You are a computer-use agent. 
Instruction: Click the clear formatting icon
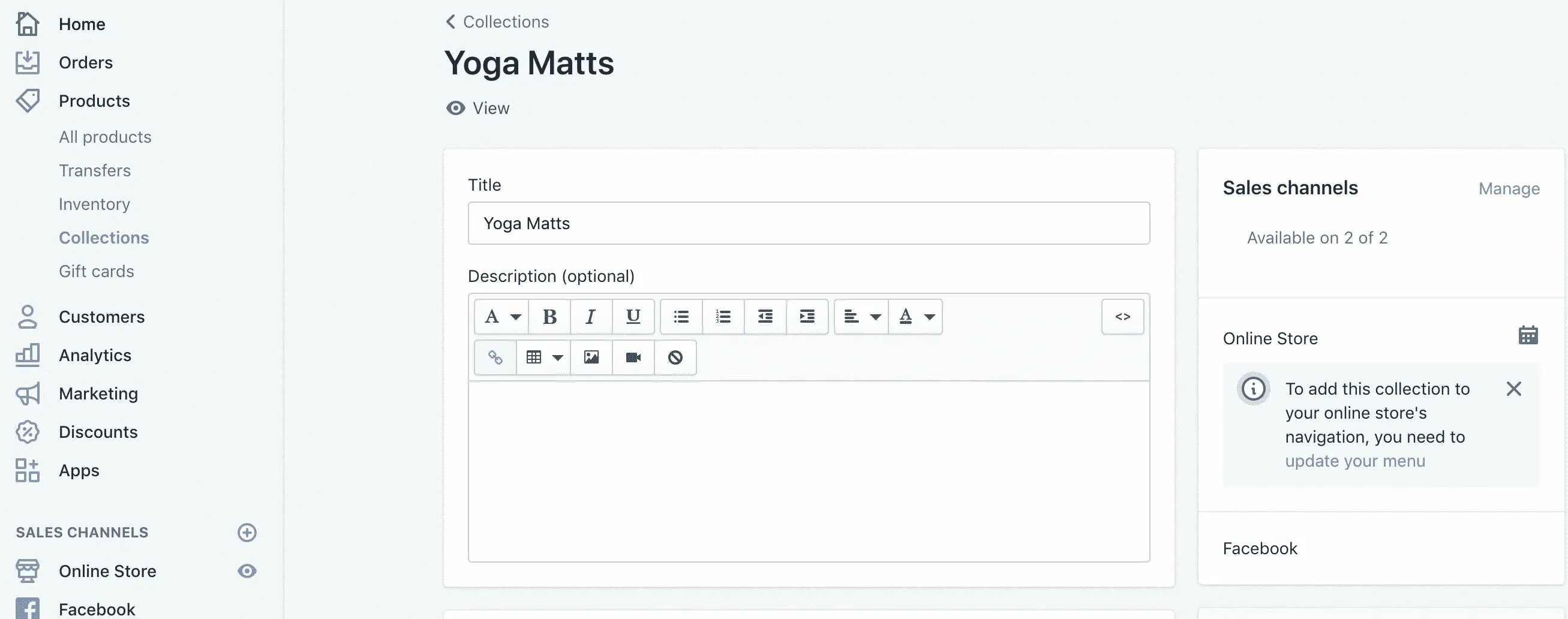click(x=675, y=357)
